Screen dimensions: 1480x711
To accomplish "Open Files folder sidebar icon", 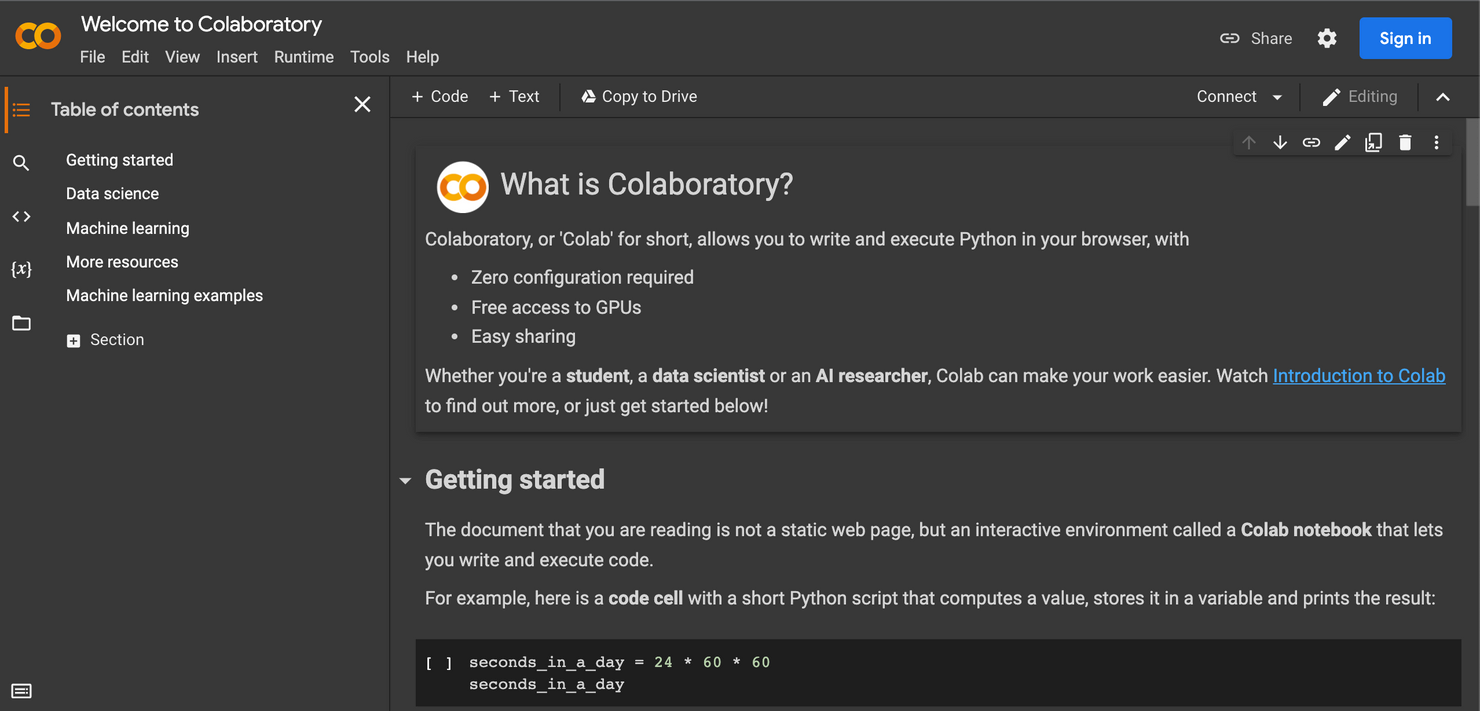I will click(21, 323).
